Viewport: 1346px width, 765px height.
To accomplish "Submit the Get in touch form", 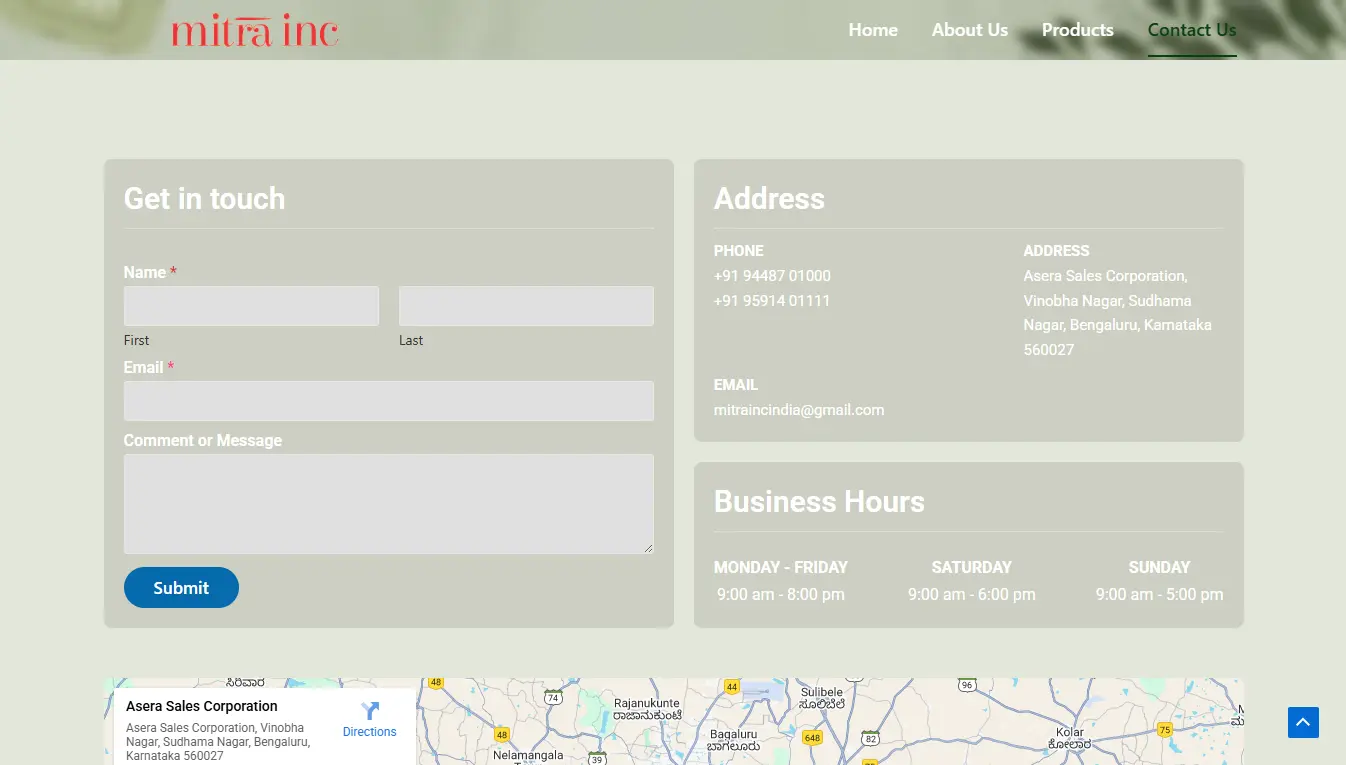I will click(181, 588).
